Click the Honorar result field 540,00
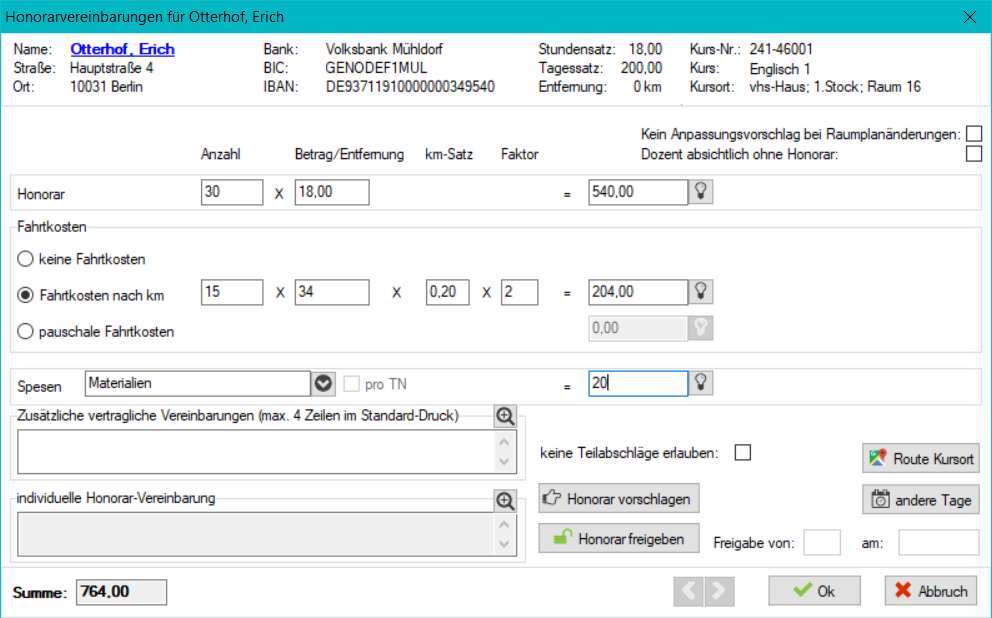The height and width of the screenshot is (618, 992). click(x=638, y=192)
